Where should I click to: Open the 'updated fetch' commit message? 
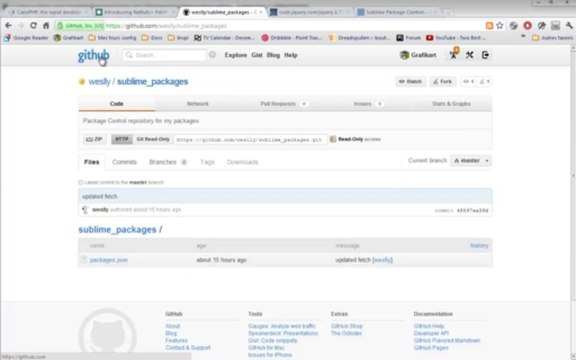pyautogui.click(x=100, y=197)
